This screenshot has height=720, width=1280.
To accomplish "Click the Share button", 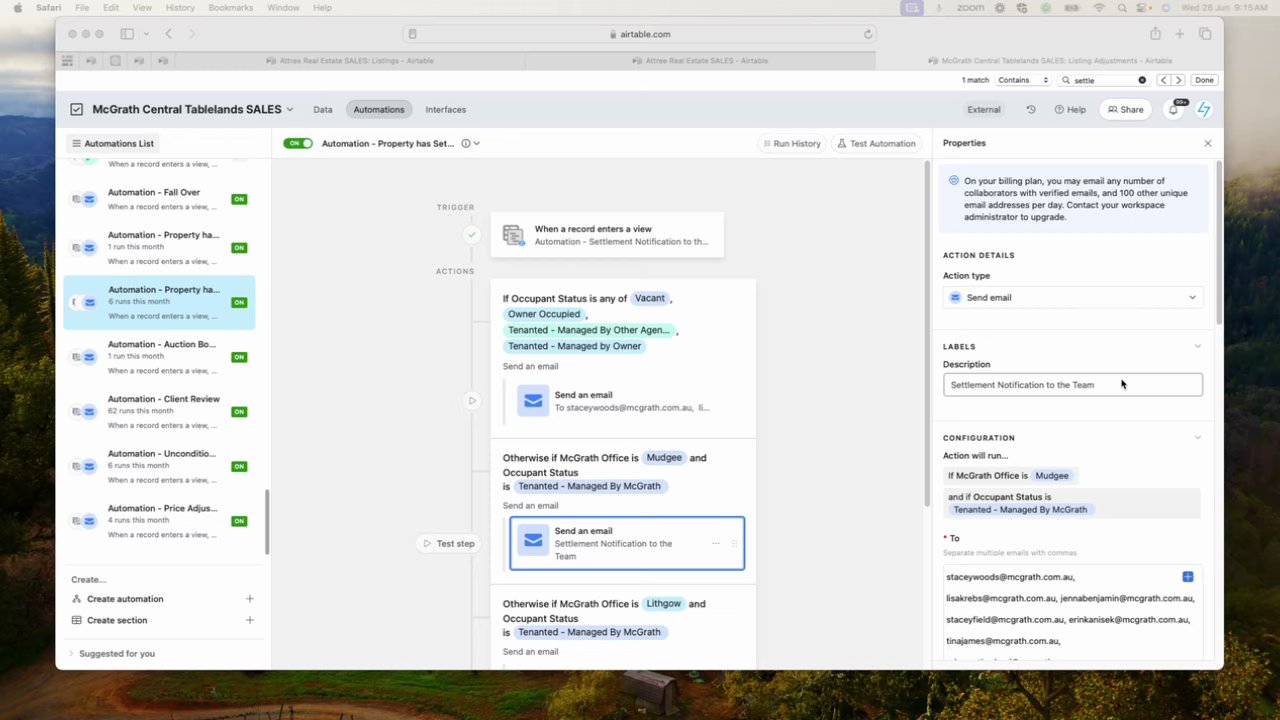I will 1125,110.
